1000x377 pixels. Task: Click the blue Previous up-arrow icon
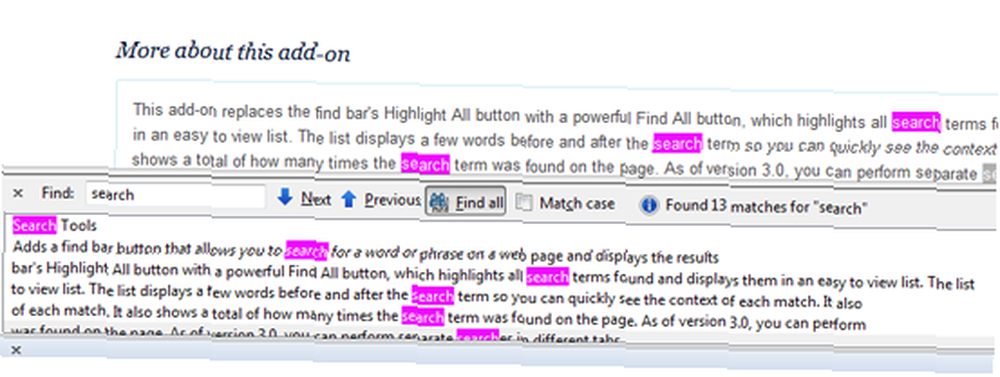(348, 200)
